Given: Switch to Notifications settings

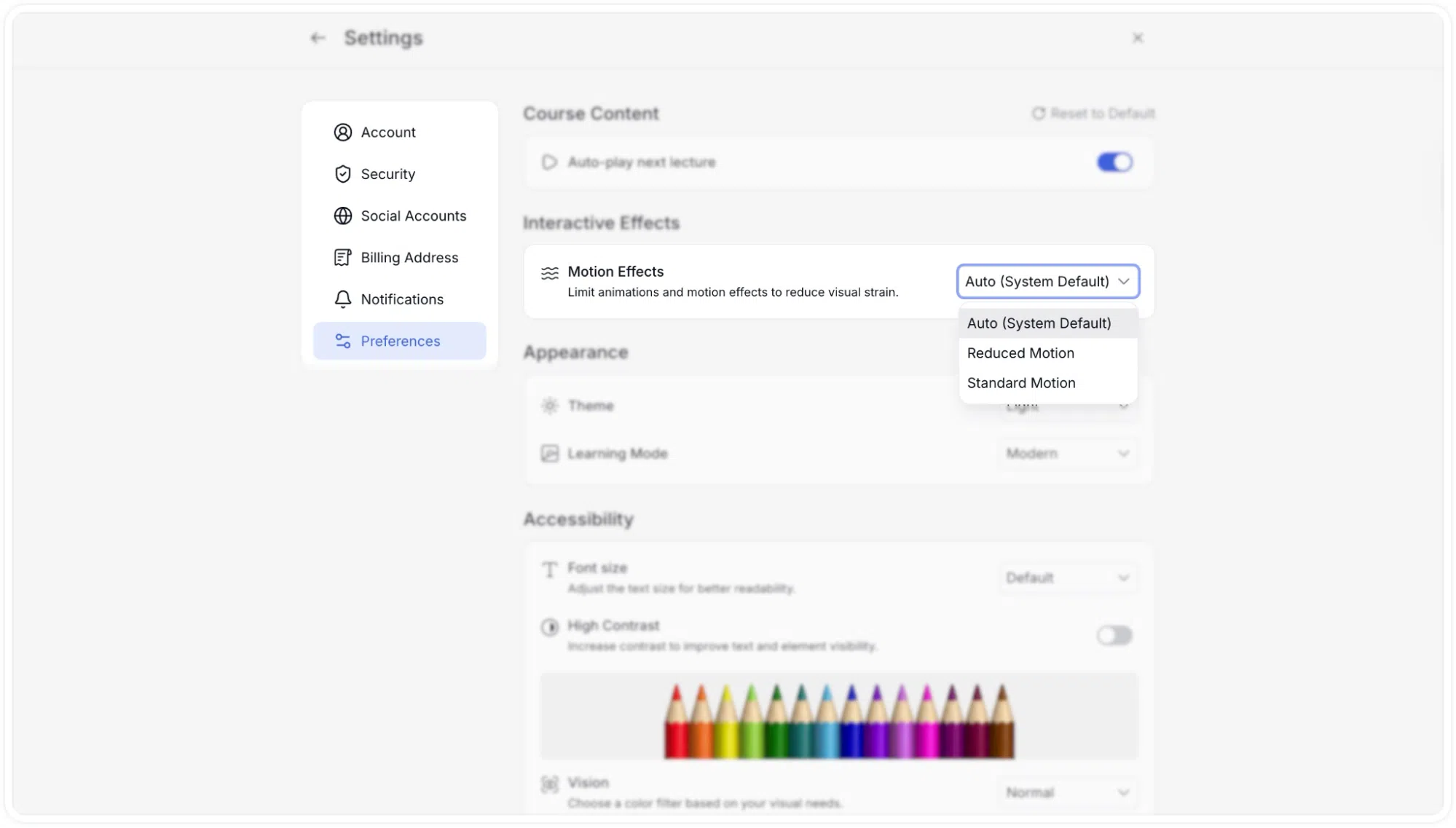Looking at the screenshot, I should coord(399,299).
